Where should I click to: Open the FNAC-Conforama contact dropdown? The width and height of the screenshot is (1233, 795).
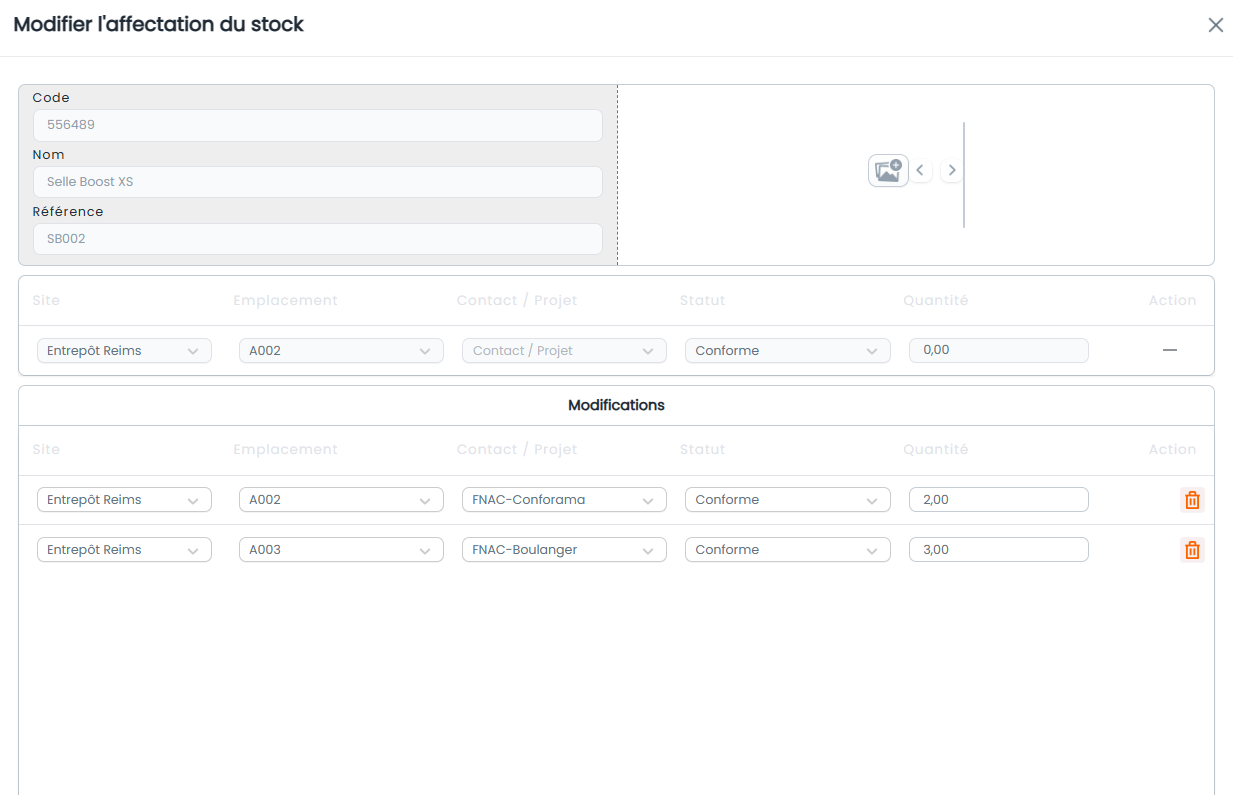click(x=564, y=500)
